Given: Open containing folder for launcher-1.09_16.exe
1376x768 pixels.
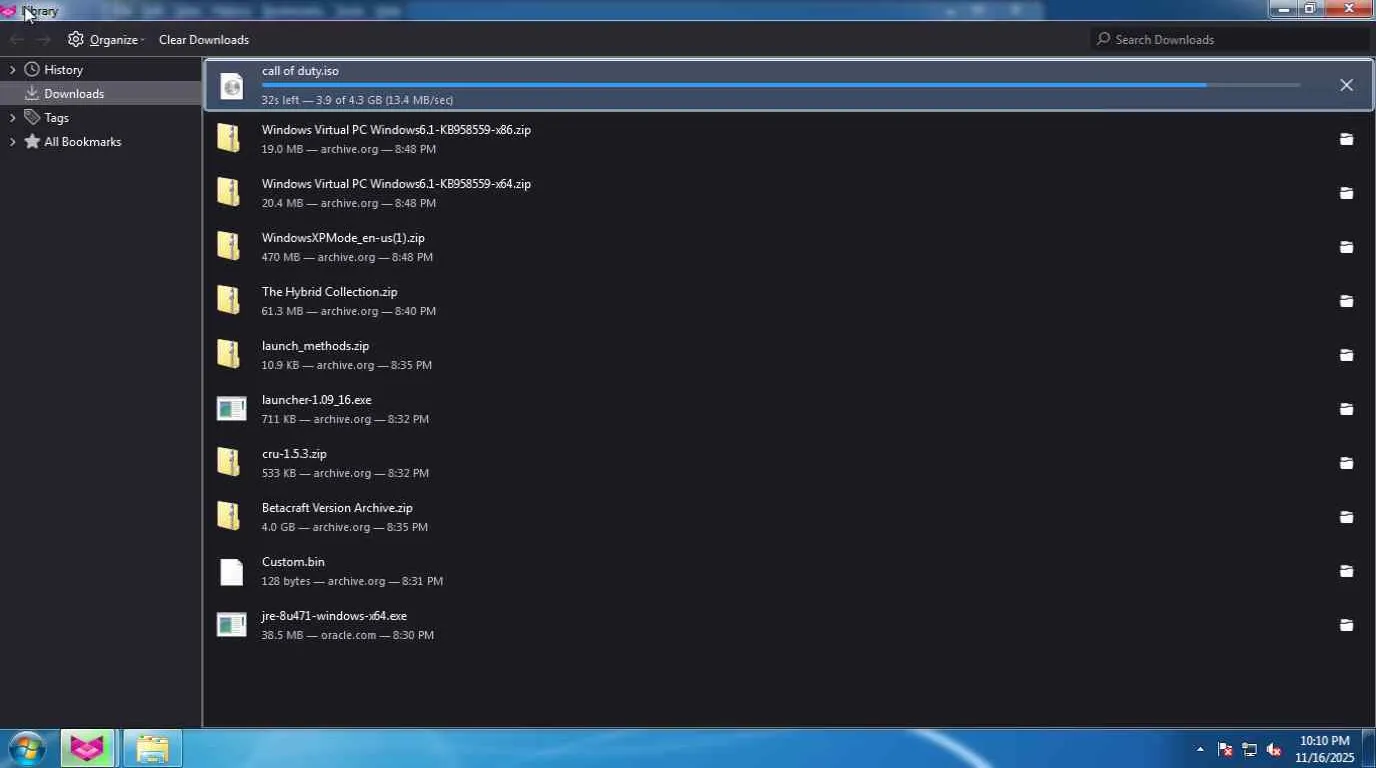Looking at the screenshot, I should (x=1346, y=409).
